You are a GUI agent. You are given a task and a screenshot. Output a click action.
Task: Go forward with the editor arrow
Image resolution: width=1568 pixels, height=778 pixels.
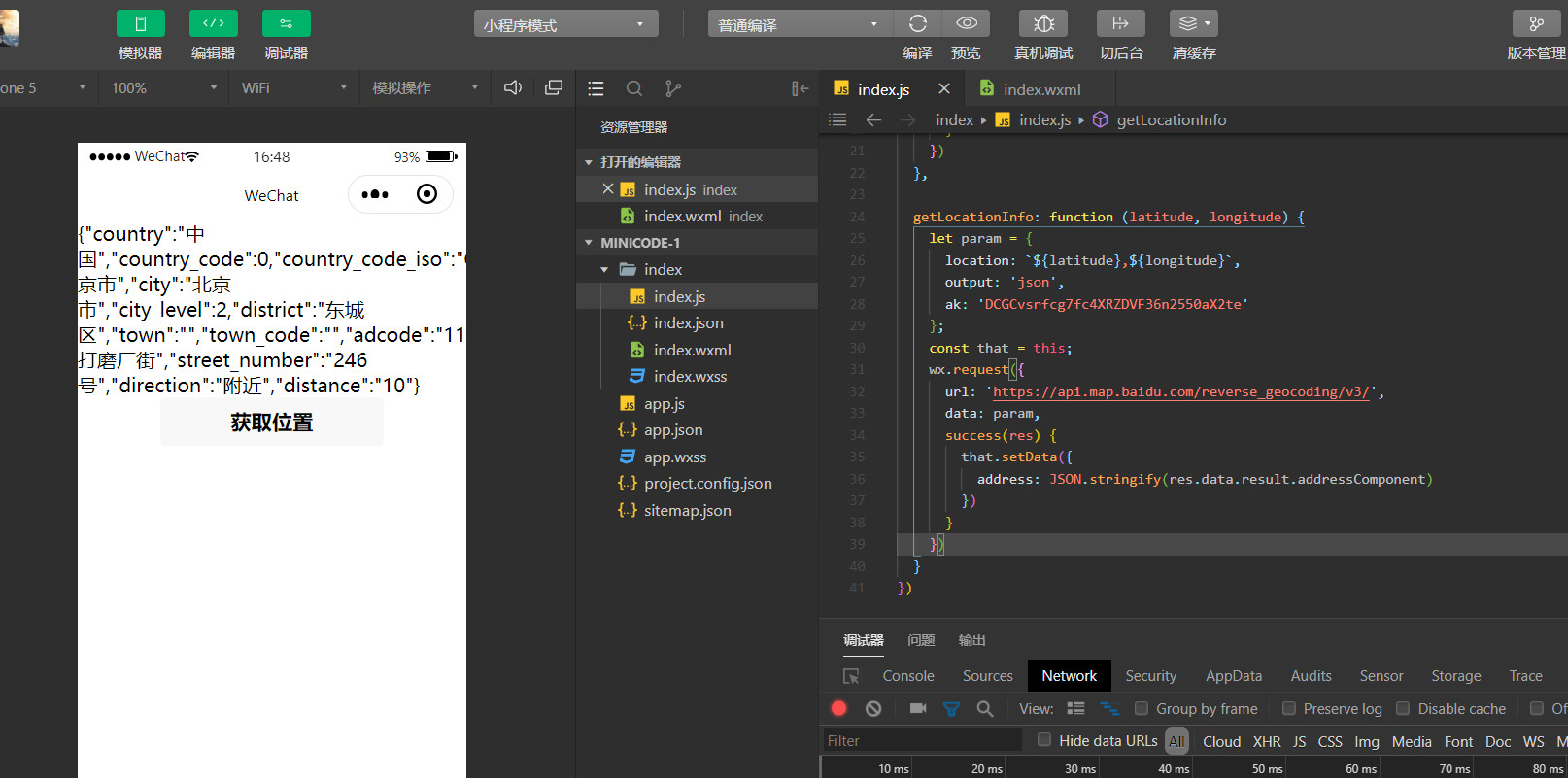pyautogui.click(x=907, y=119)
